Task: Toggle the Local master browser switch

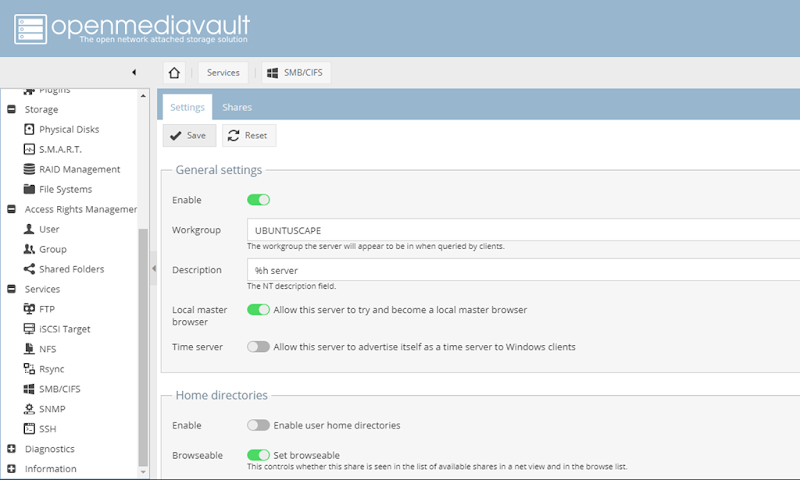Action: click(258, 310)
